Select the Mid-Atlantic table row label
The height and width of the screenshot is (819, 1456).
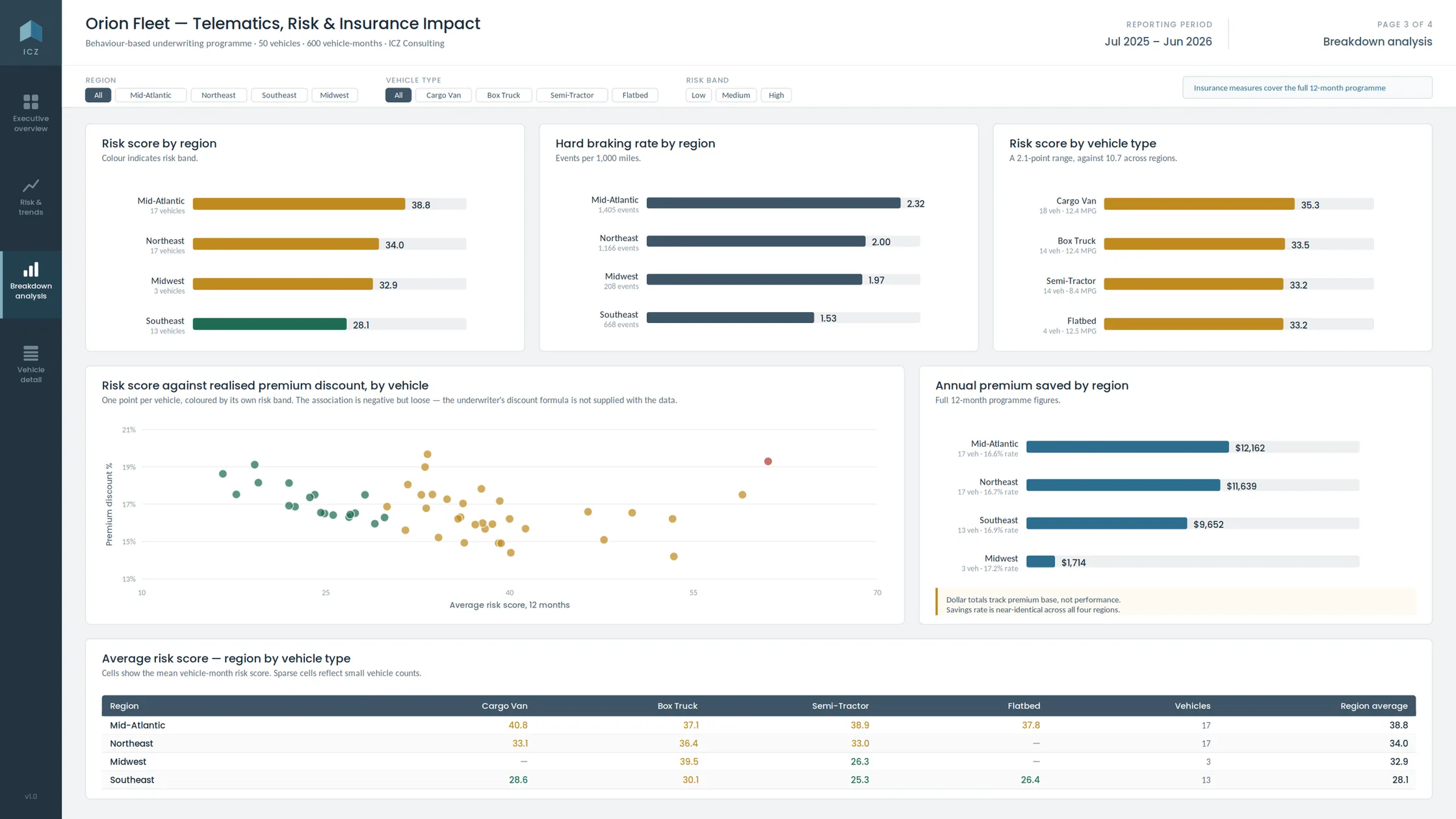pyautogui.click(x=137, y=725)
